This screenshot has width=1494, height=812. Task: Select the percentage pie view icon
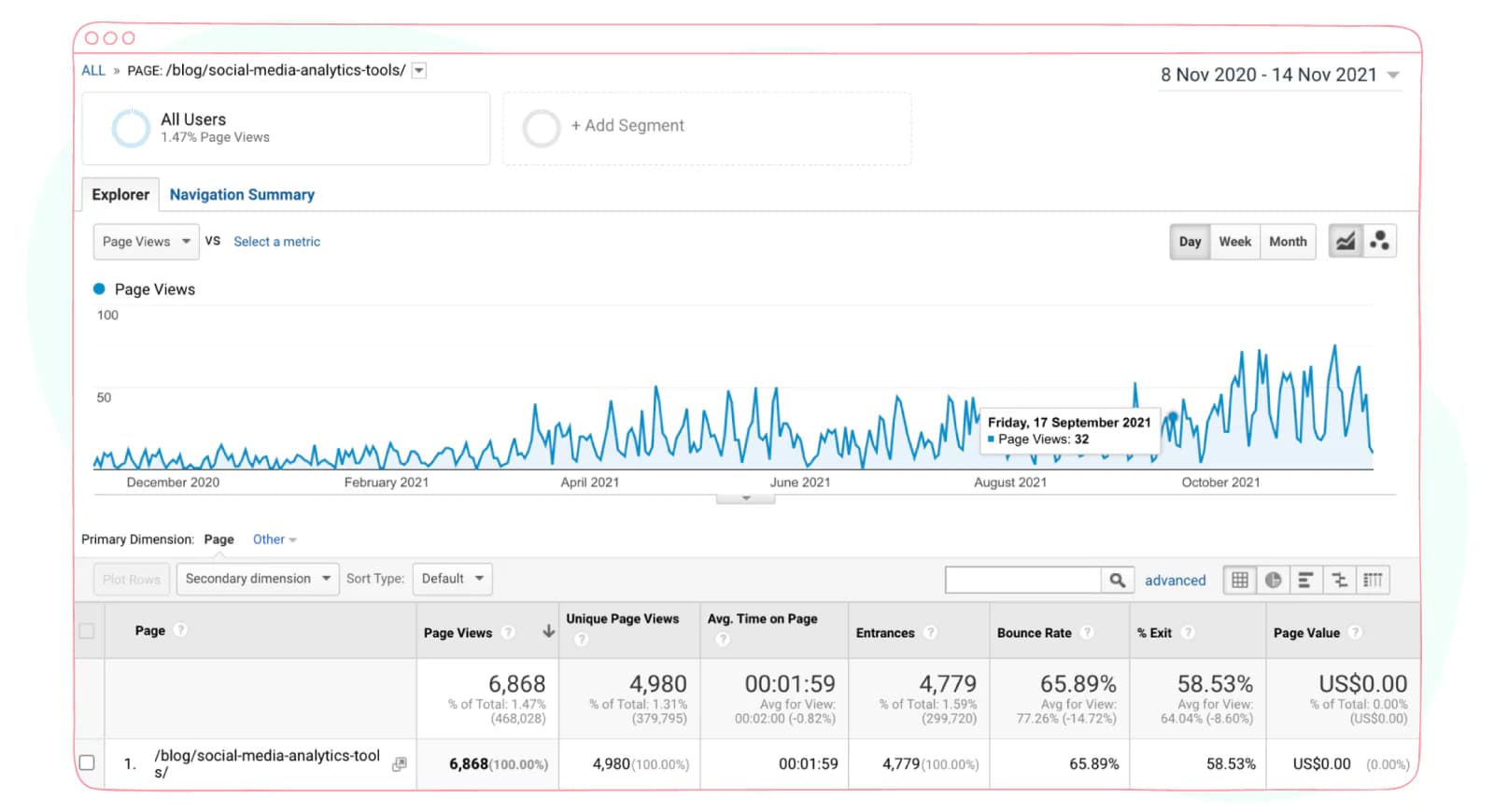1273,581
